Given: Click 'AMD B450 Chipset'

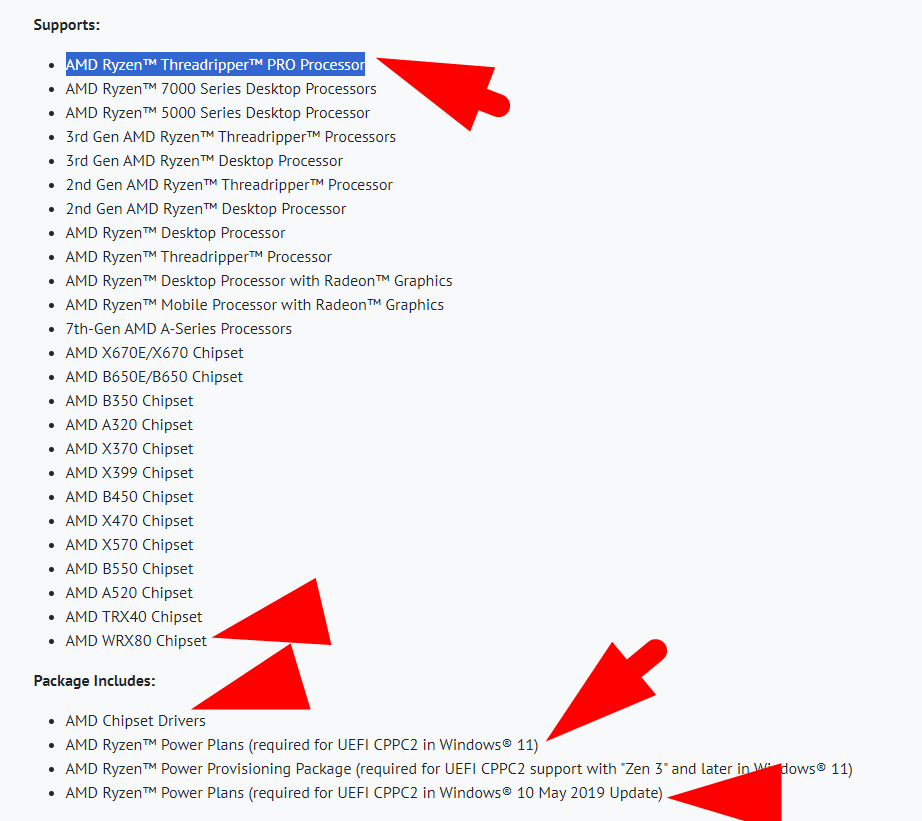Looking at the screenshot, I should [x=129, y=498].
